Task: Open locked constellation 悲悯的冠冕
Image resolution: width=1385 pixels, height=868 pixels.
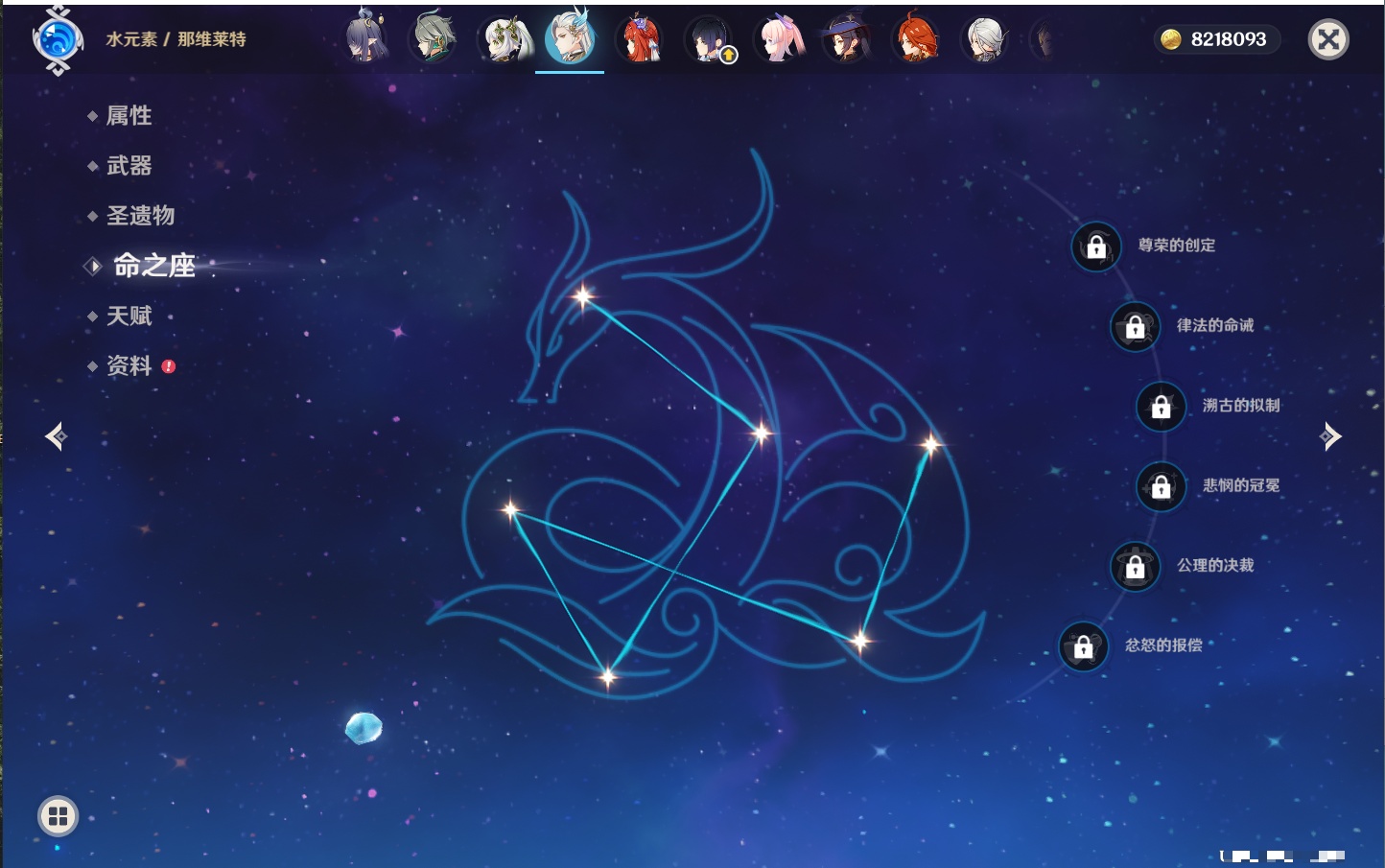Action: (1161, 486)
